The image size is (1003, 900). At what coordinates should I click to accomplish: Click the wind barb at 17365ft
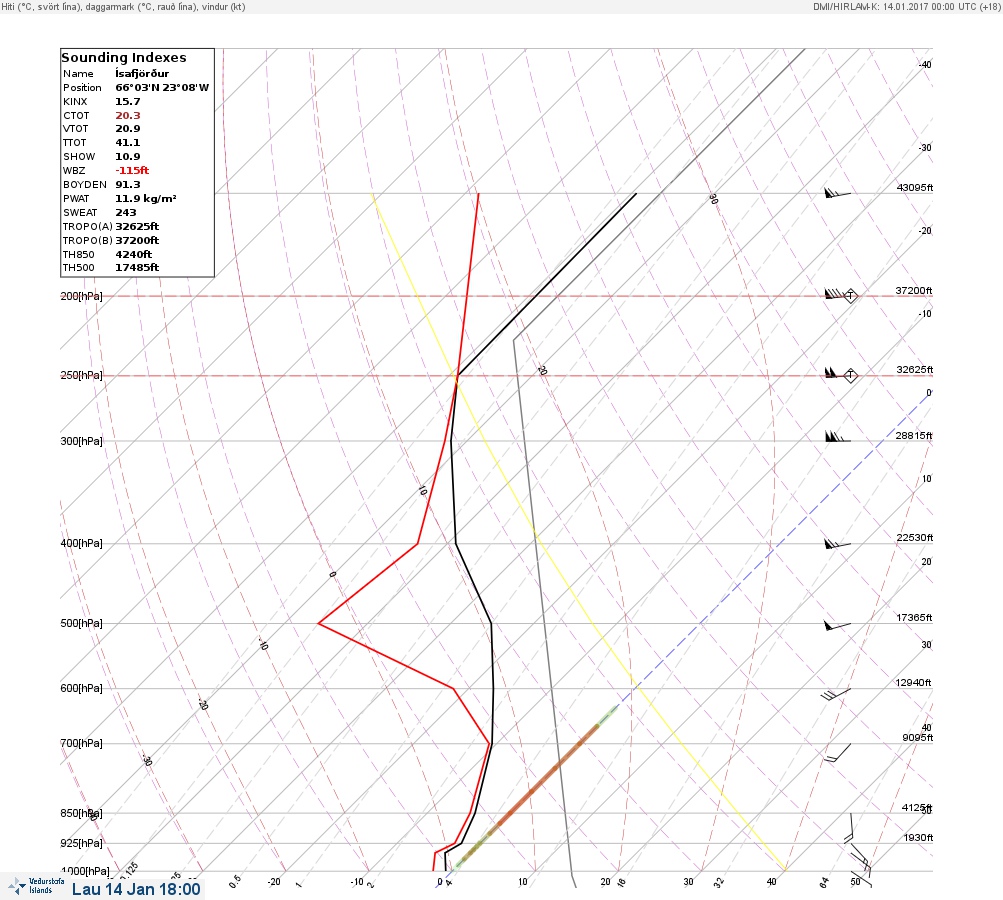tap(837, 625)
